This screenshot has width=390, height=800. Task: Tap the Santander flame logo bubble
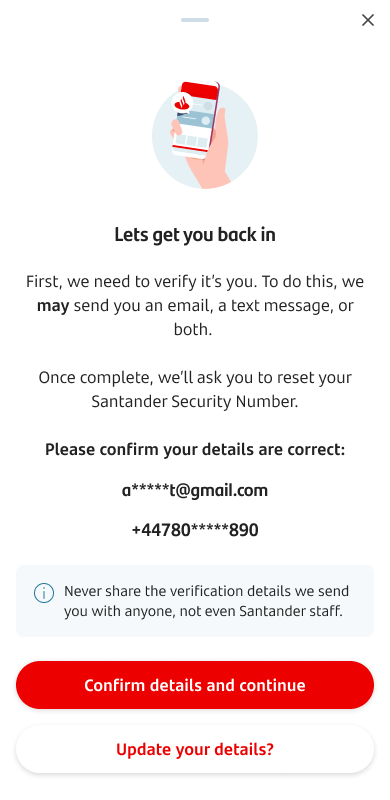[x=181, y=104]
